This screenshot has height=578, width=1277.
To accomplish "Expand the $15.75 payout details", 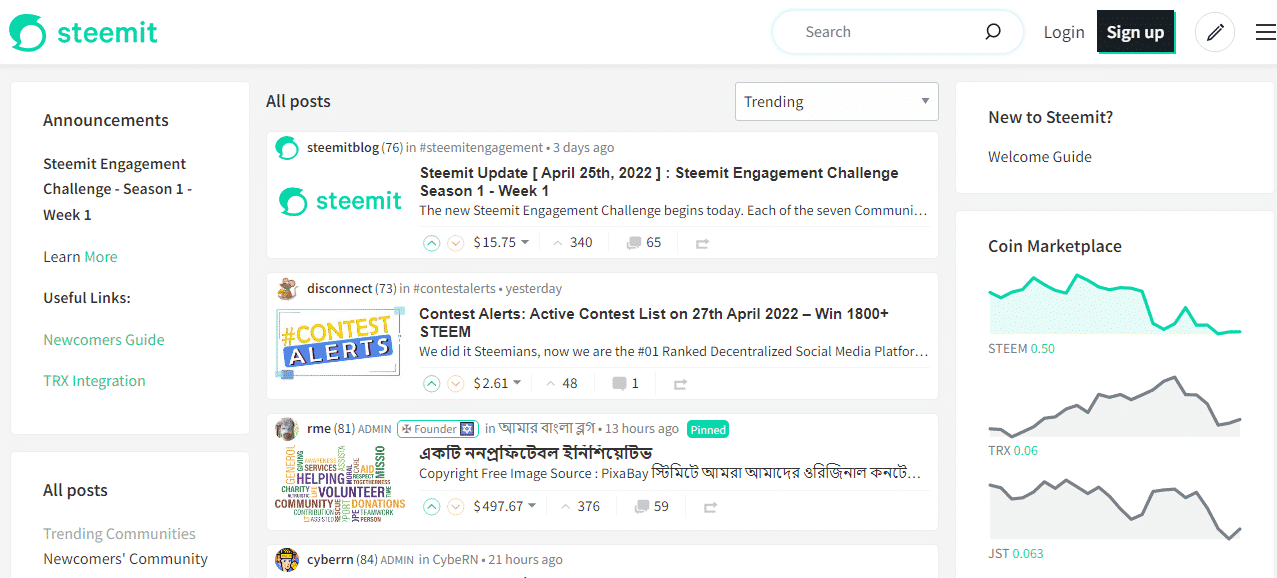I will coord(501,242).
